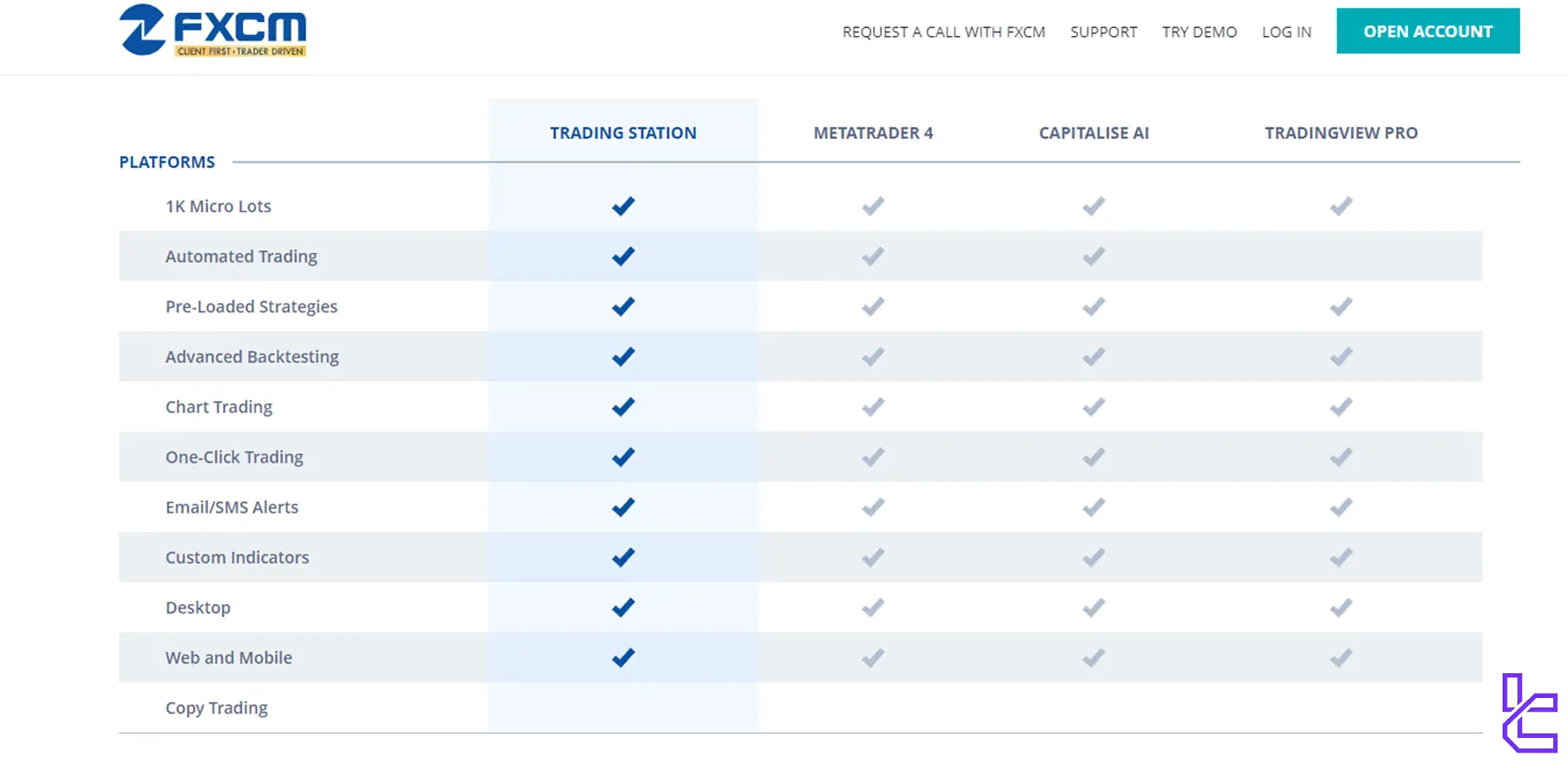Click the TradingView Pro checkmark for Pre-Loaded Strategies
Screen dimensions: 1568x768
[1341, 307]
